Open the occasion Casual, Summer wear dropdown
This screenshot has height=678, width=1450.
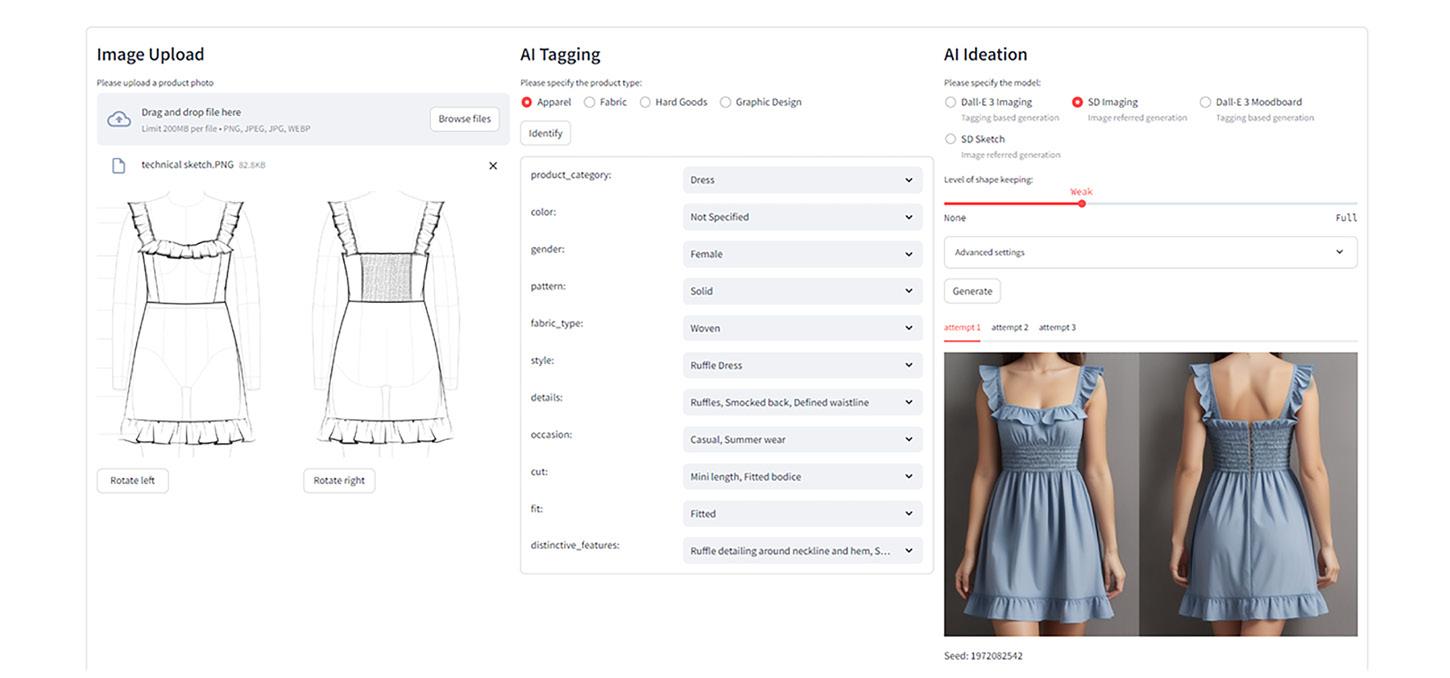tap(802, 440)
